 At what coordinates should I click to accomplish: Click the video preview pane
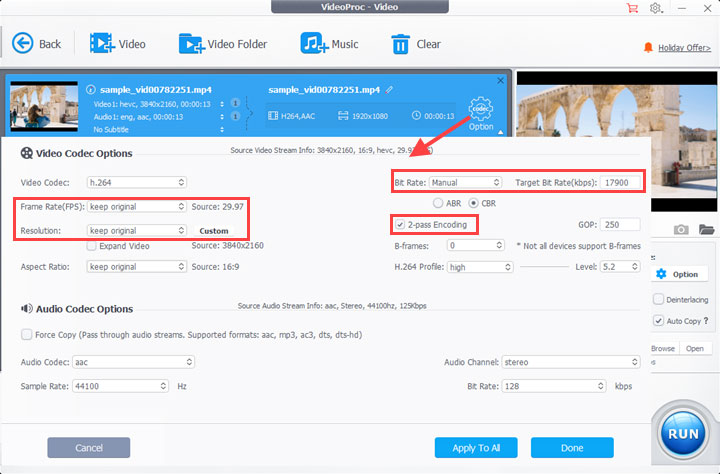pos(617,141)
